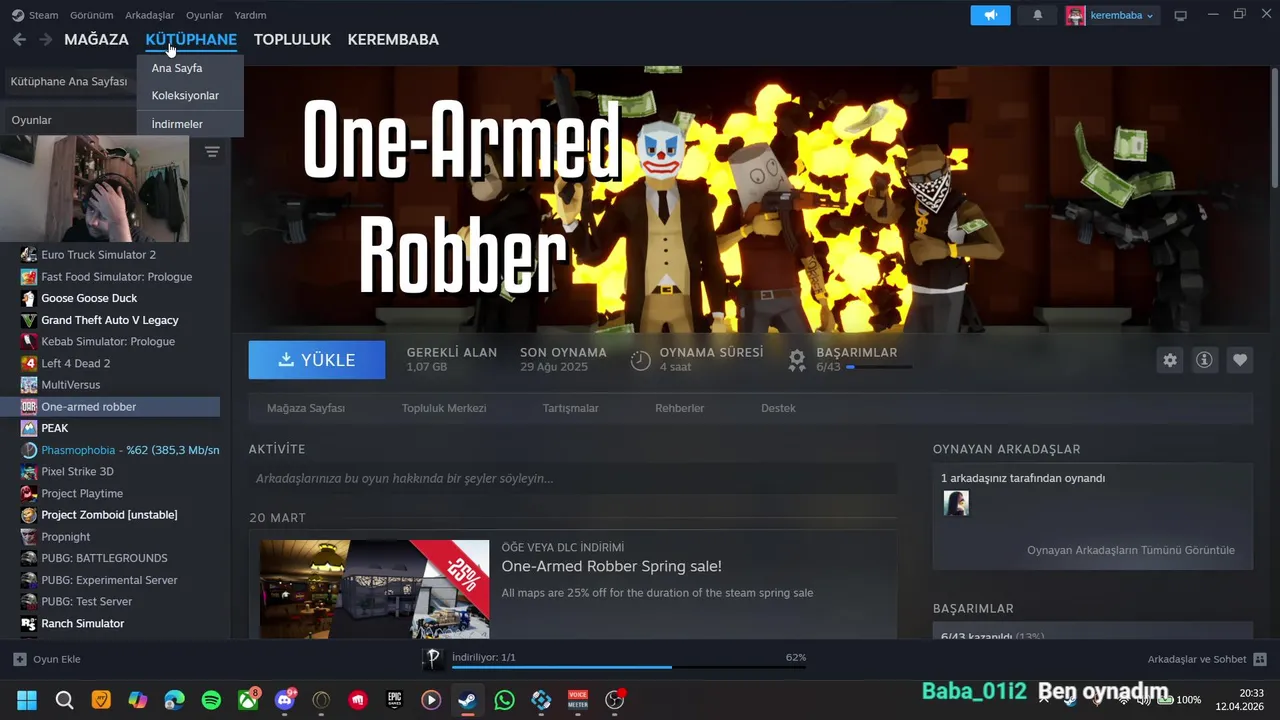Open friend avatar who played this game

(x=956, y=503)
